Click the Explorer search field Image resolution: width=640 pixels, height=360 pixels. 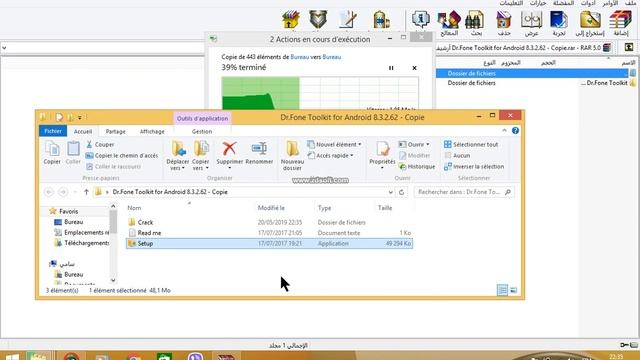pyautogui.click(x=464, y=192)
